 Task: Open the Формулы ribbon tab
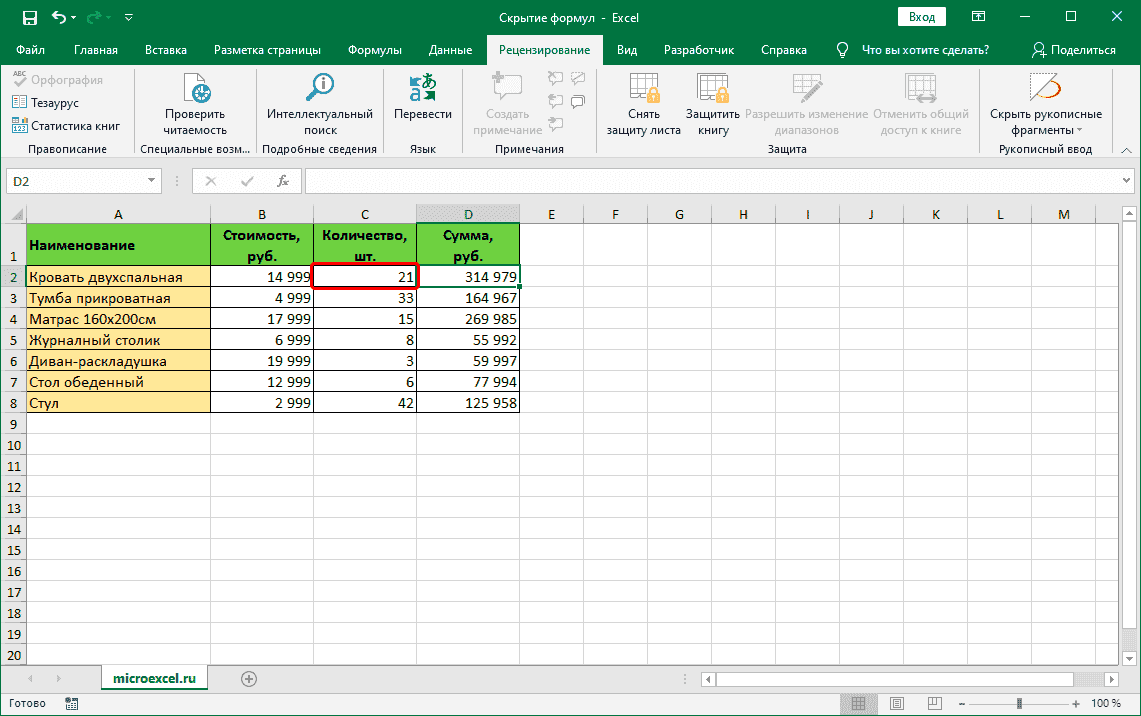[375, 50]
